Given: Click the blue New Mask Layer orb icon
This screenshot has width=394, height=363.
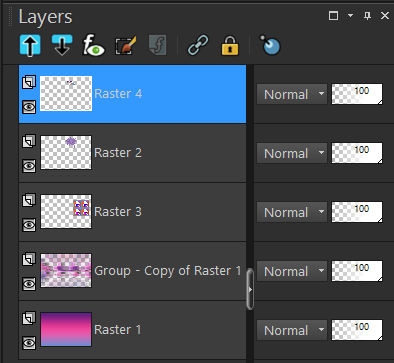Looking at the screenshot, I should pos(270,45).
